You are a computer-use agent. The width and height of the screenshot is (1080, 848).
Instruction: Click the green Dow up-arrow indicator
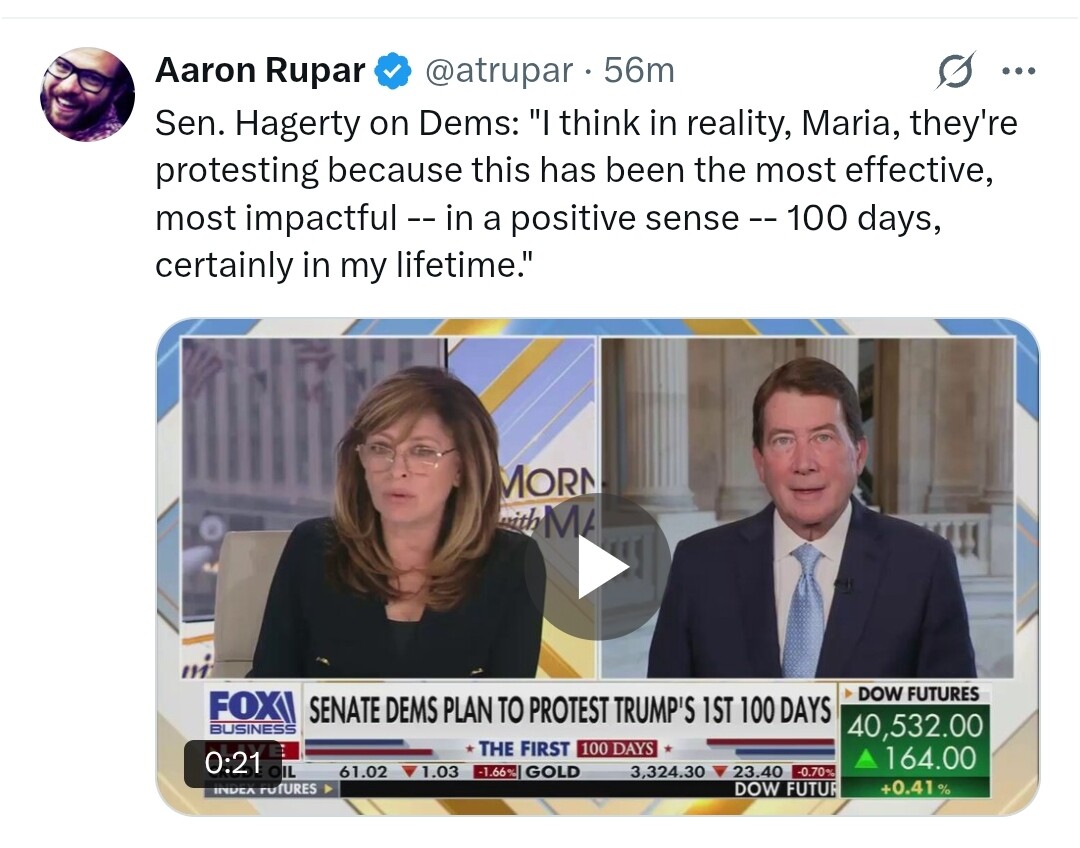(867, 759)
